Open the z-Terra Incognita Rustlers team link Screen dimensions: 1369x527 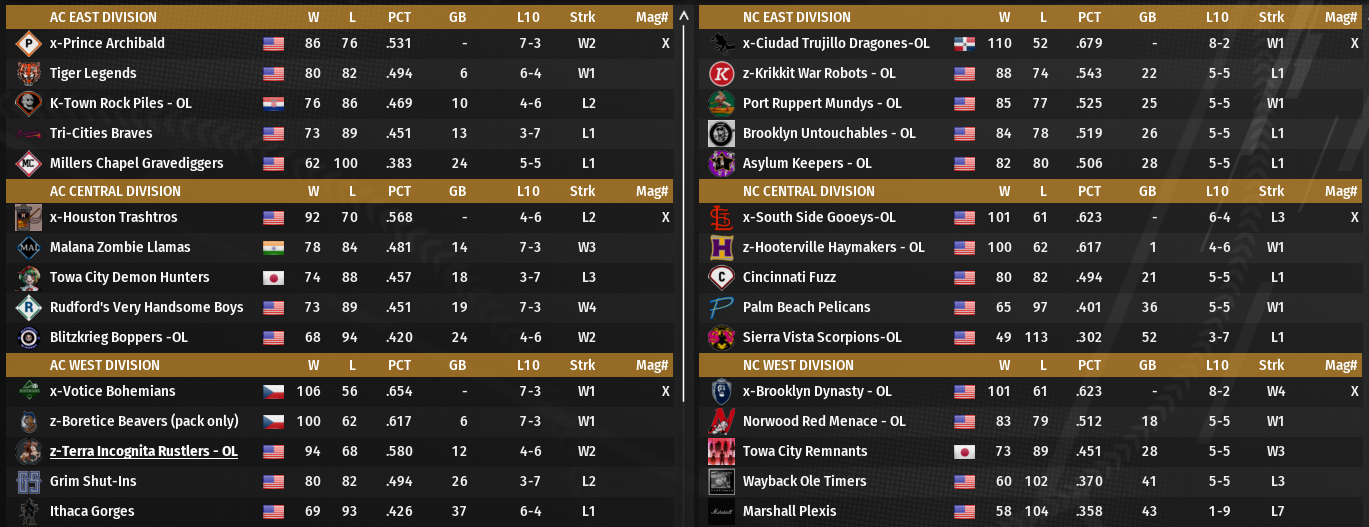click(144, 452)
